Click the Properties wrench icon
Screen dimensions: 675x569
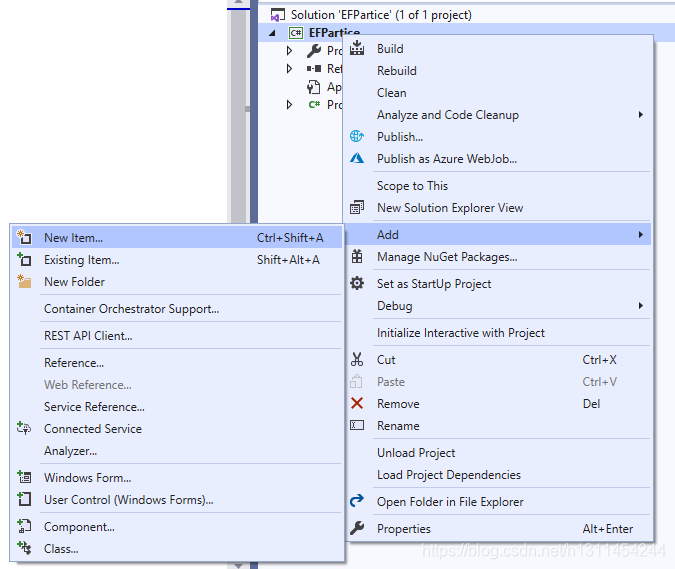click(x=357, y=528)
